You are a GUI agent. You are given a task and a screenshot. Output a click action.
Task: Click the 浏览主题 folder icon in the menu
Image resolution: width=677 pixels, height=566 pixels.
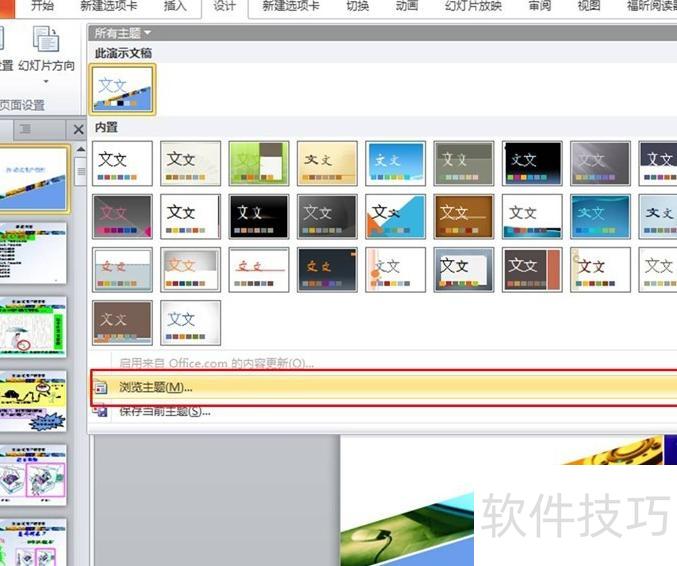[100, 388]
